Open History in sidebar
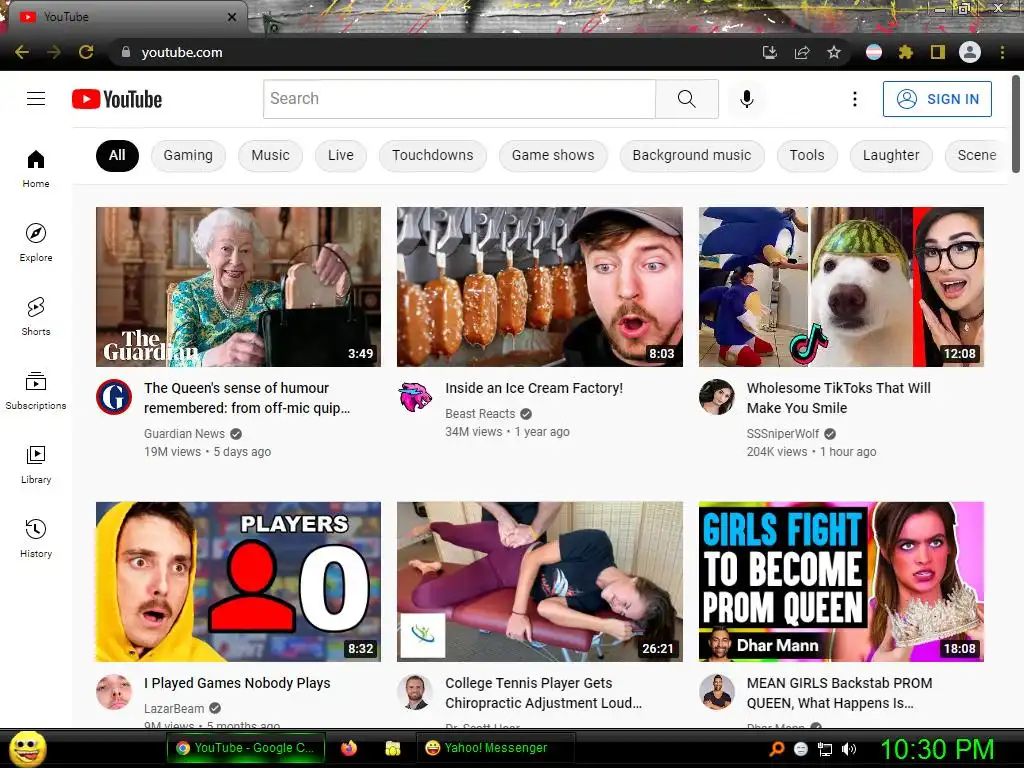The height and width of the screenshot is (768, 1024). click(36, 537)
